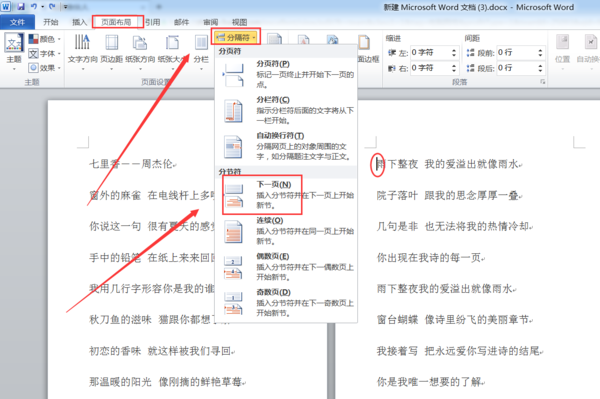The width and height of the screenshot is (600, 399).
Task: Select 奇数页(D) section break
Action: (x=286, y=303)
